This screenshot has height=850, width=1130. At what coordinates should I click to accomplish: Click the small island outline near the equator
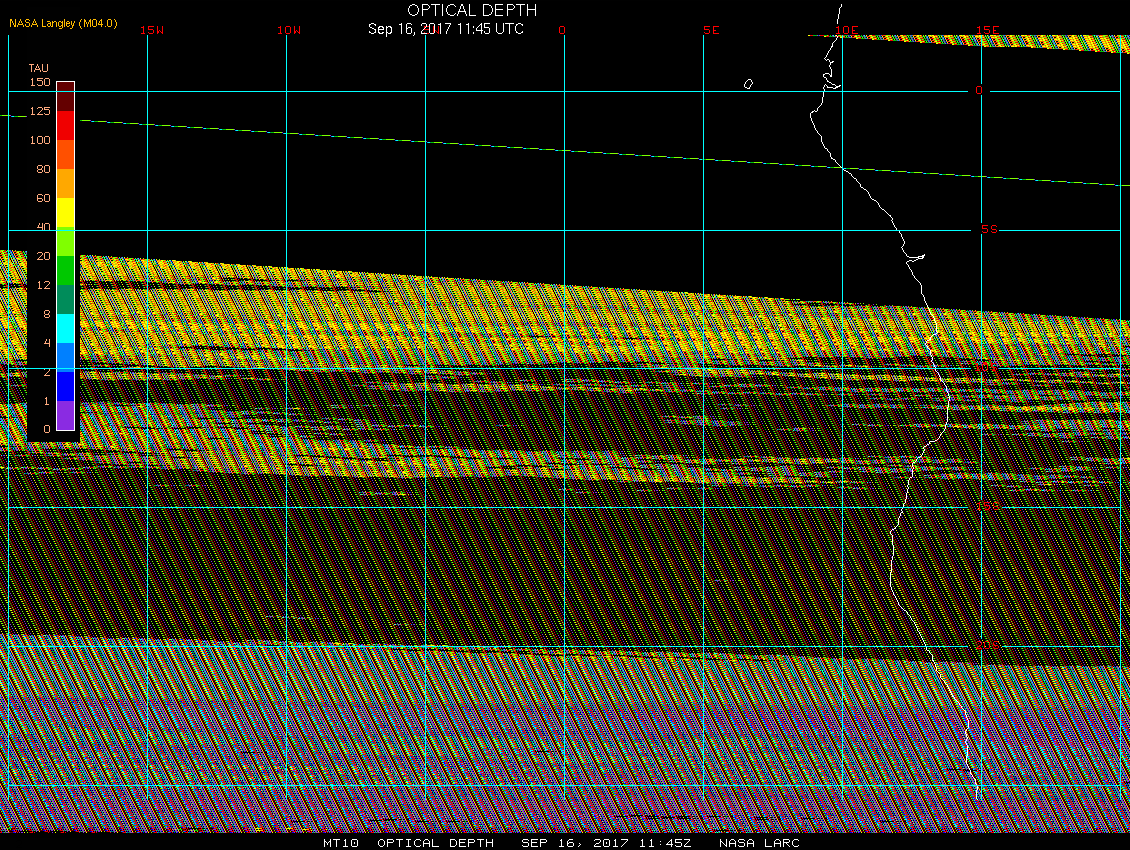tap(748, 85)
